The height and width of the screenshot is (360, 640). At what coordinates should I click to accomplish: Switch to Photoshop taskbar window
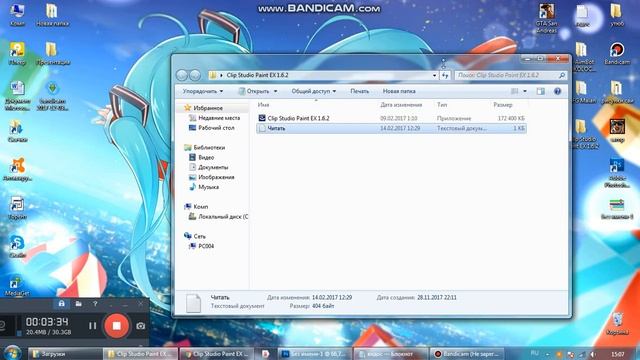315,354
